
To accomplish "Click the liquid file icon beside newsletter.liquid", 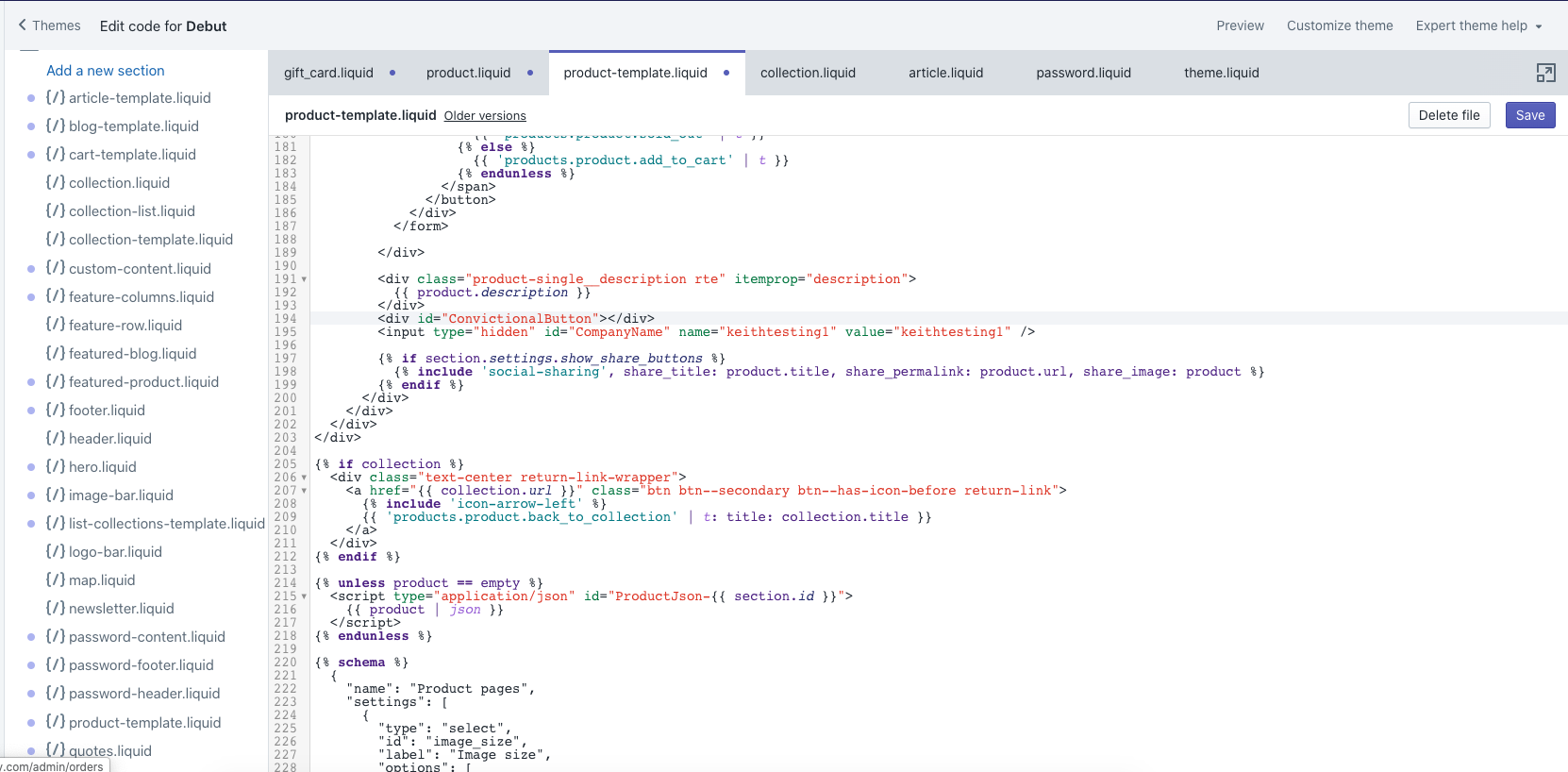I will (56, 608).
